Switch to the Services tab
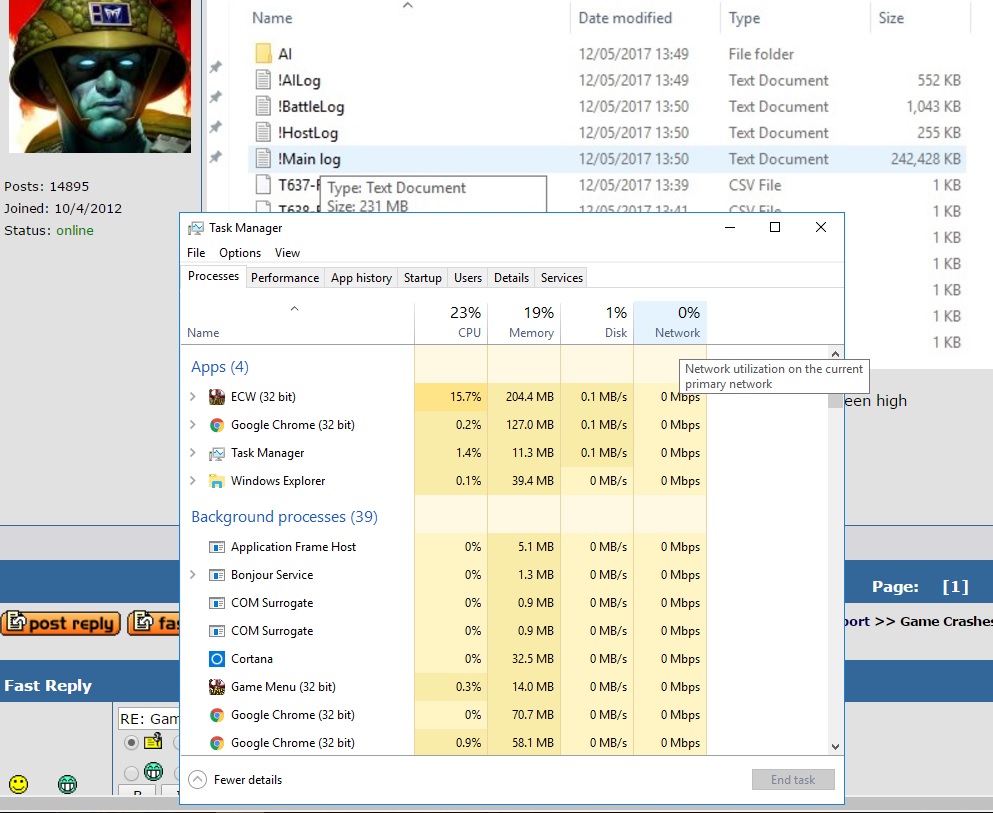The width and height of the screenshot is (993, 813). coord(562,278)
